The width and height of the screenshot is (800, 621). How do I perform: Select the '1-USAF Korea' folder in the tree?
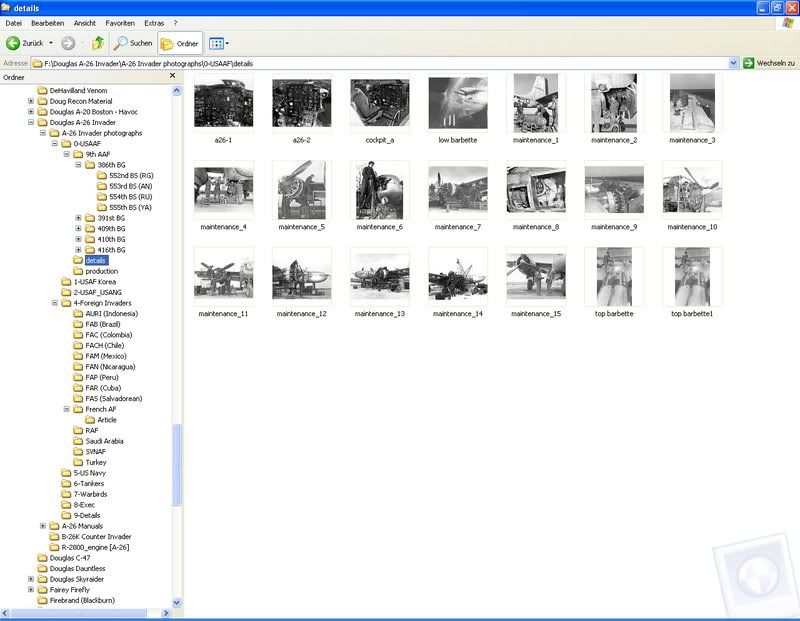[94, 282]
